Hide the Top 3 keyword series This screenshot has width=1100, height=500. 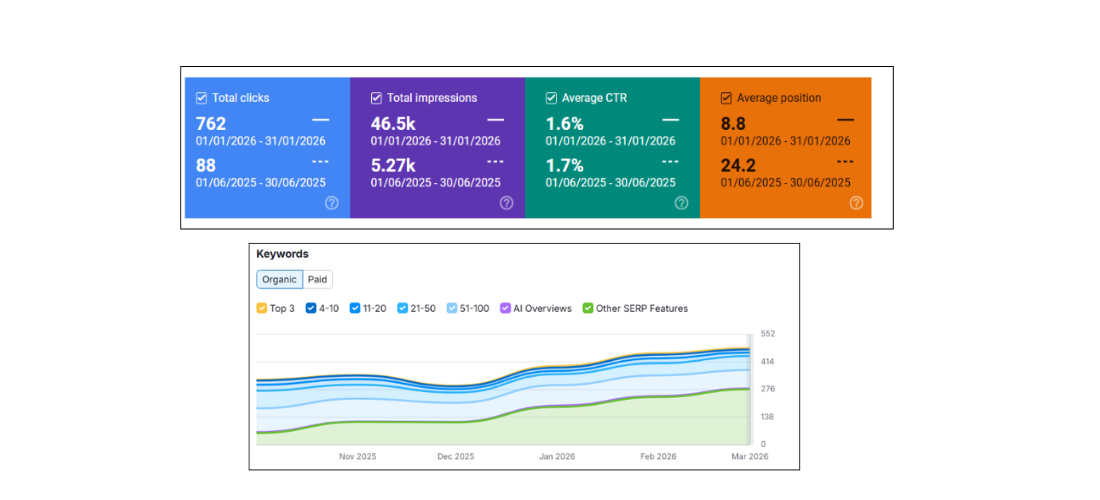[262, 309]
